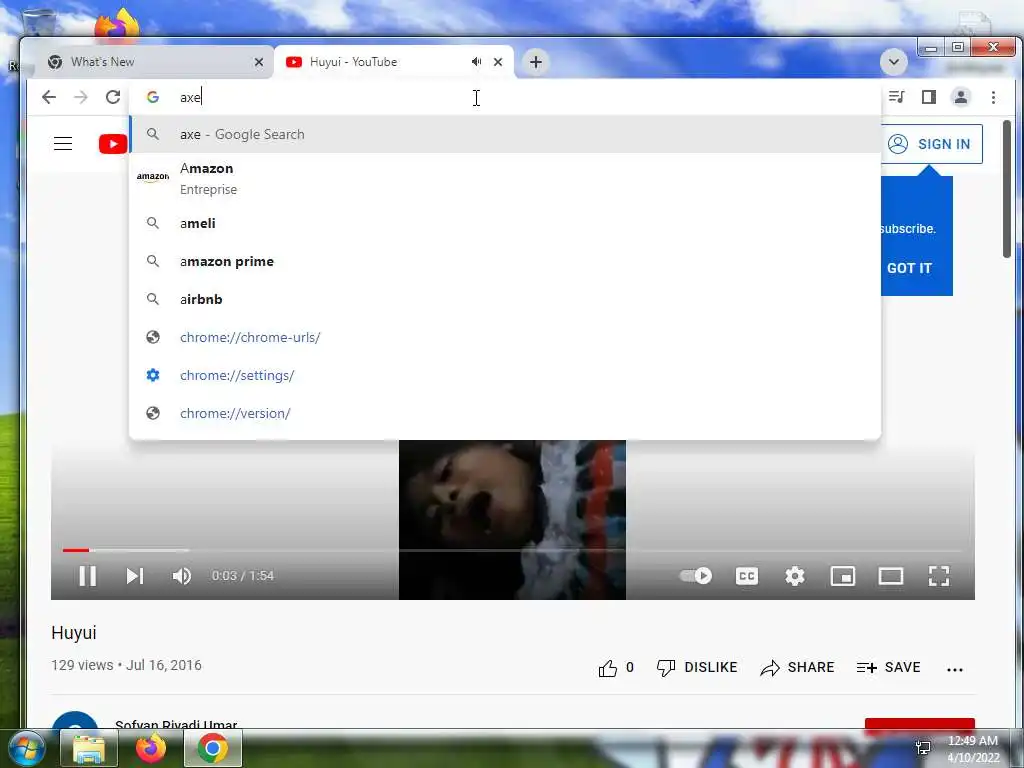The height and width of the screenshot is (768, 1024).
Task: Skip to the next video
Action: (135, 576)
